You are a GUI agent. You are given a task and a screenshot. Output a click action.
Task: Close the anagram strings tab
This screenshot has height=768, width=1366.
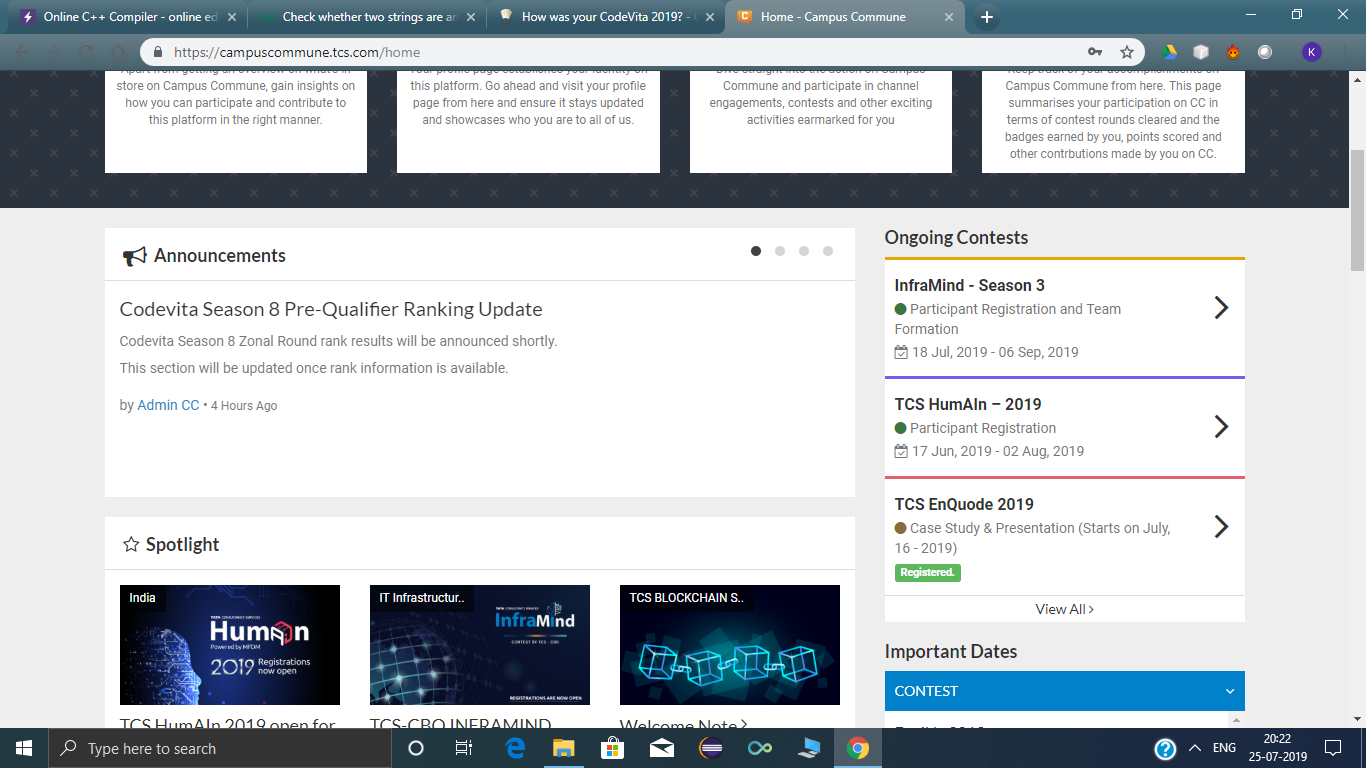[x=469, y=17]
